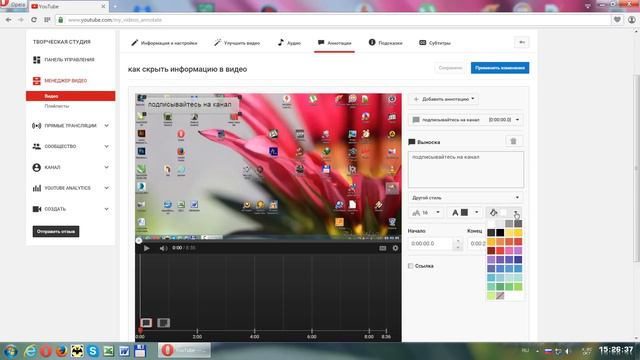Click the Сохранить button
The image size is (640, 360).
coord(450,68)
